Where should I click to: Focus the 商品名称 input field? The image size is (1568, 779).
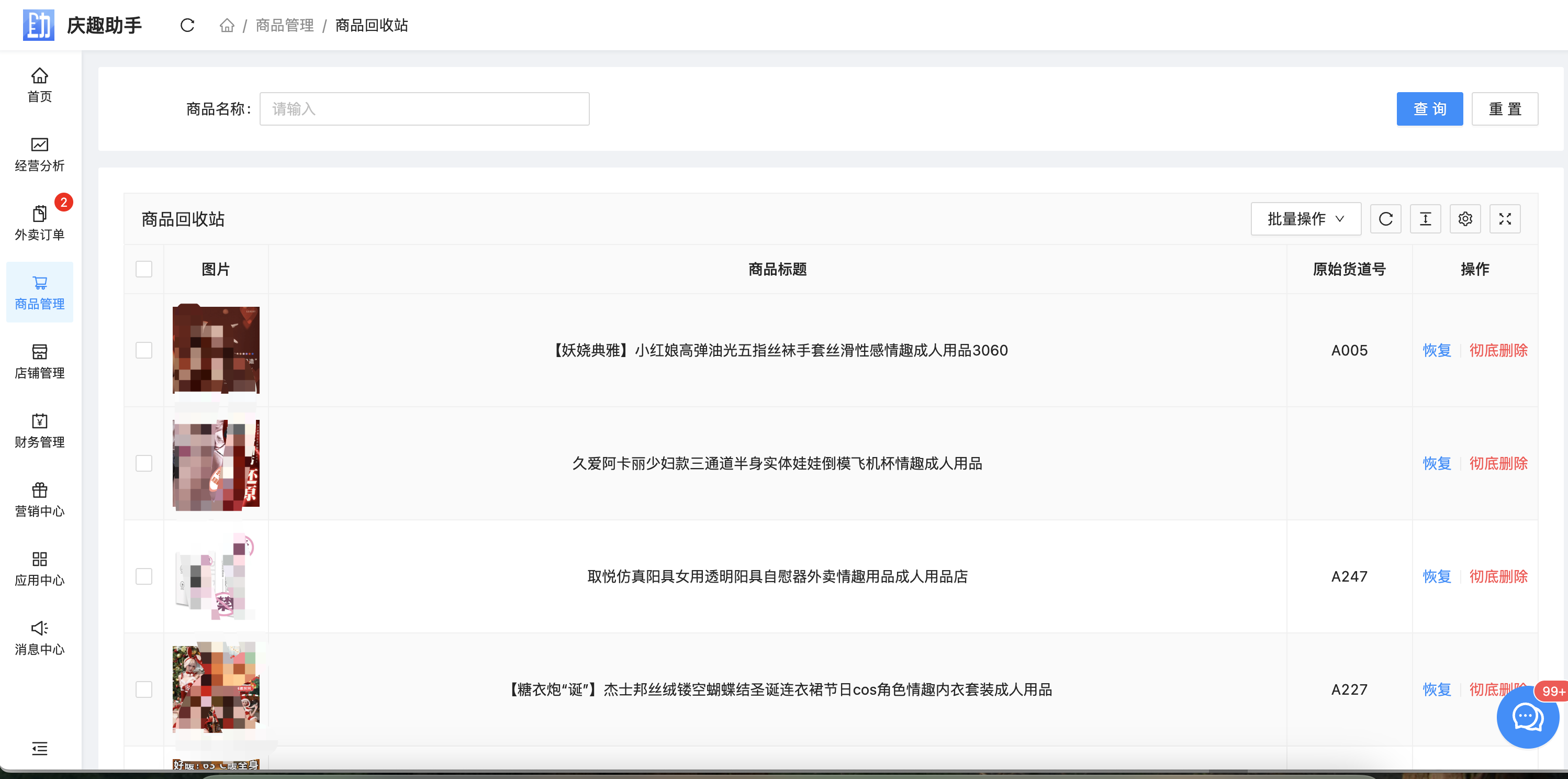point(424,109)
